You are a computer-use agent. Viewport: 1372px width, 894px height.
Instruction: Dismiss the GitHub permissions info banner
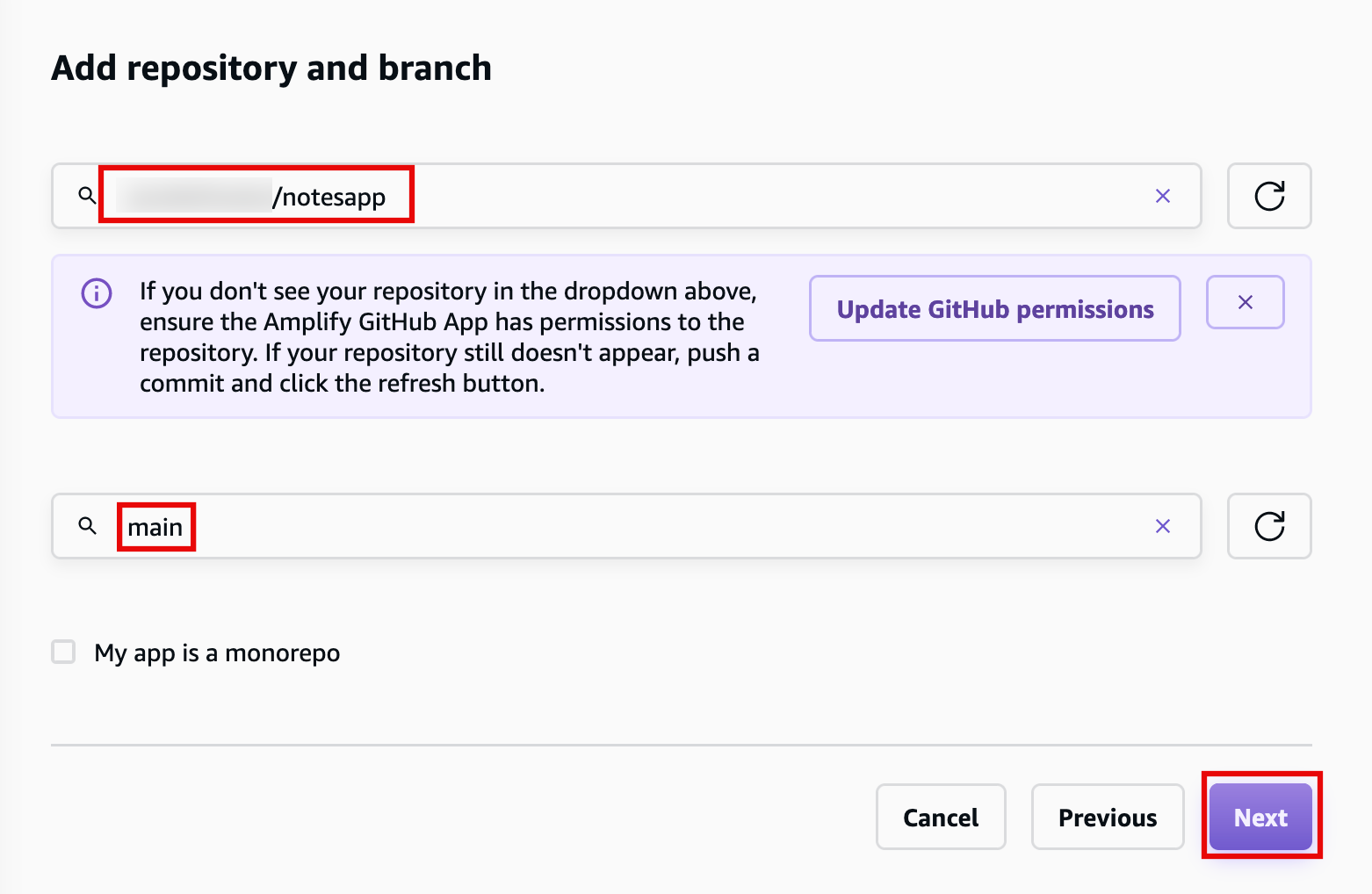(1245, 302)
